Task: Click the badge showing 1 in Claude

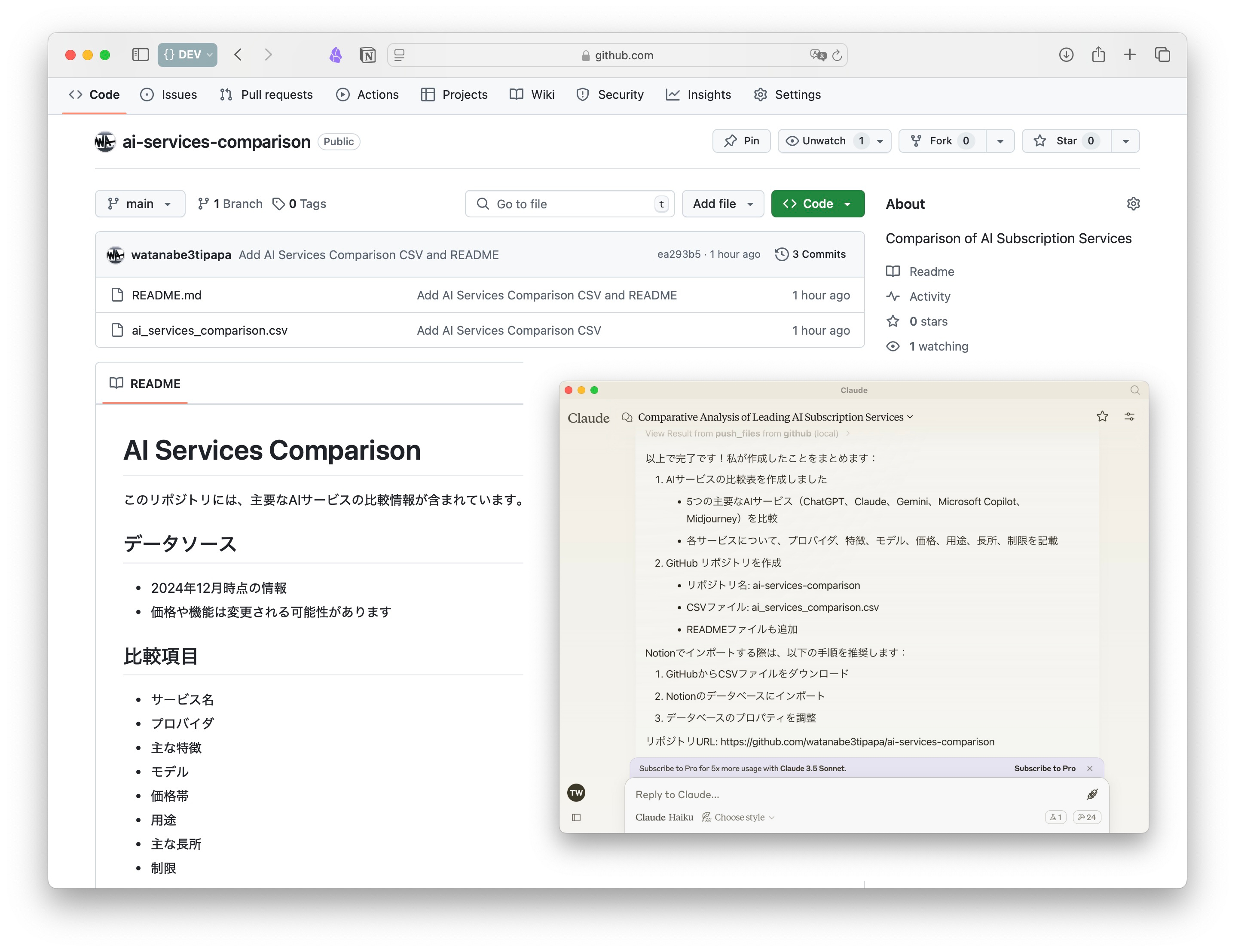Action: [1055, 818]
